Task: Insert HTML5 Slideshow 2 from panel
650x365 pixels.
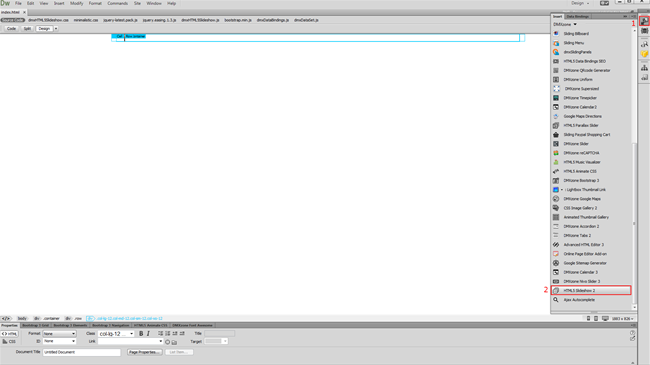Action: coord(591,290)
